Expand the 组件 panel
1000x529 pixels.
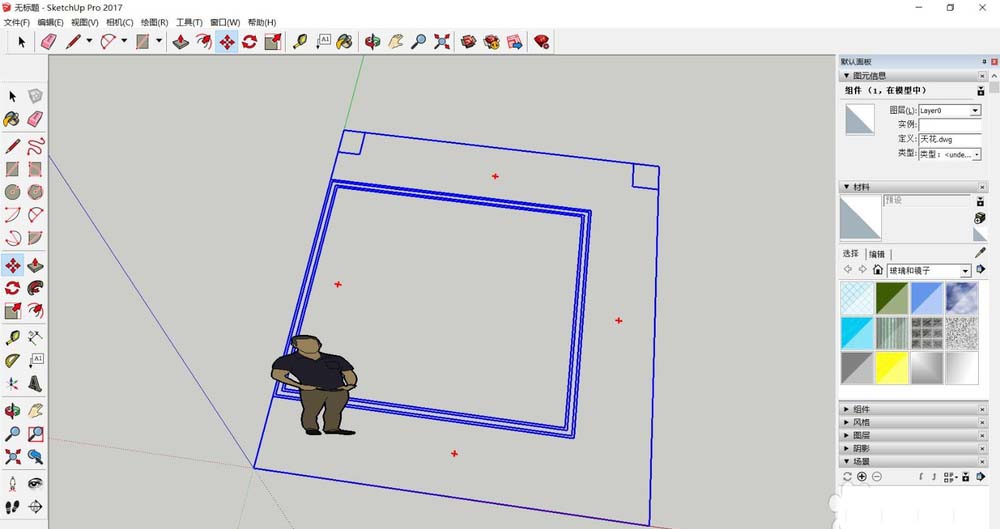click(x=862, y=409)
